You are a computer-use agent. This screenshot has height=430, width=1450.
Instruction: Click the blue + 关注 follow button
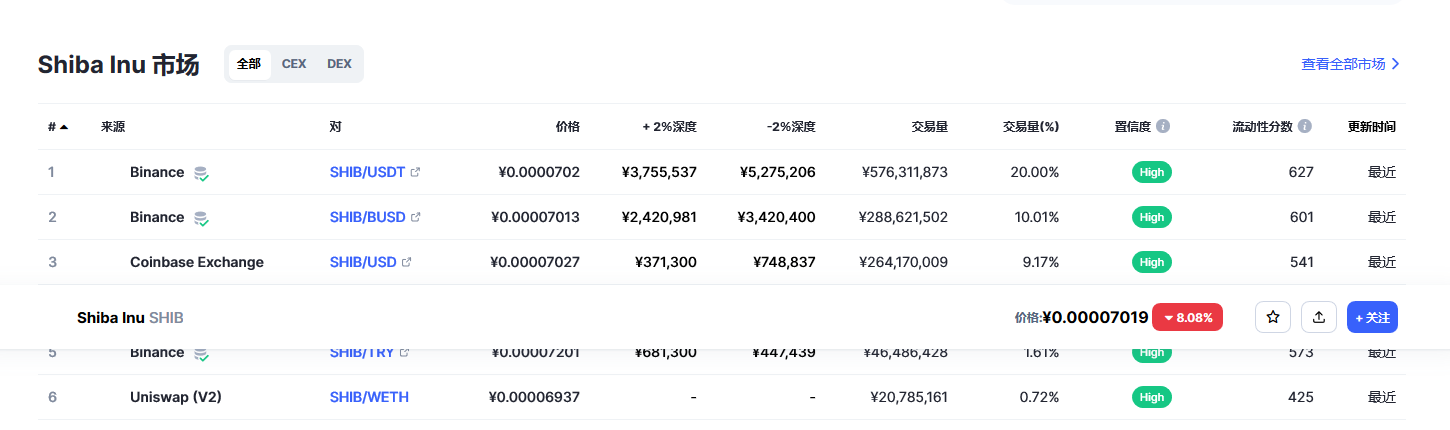click(1372, 317)
